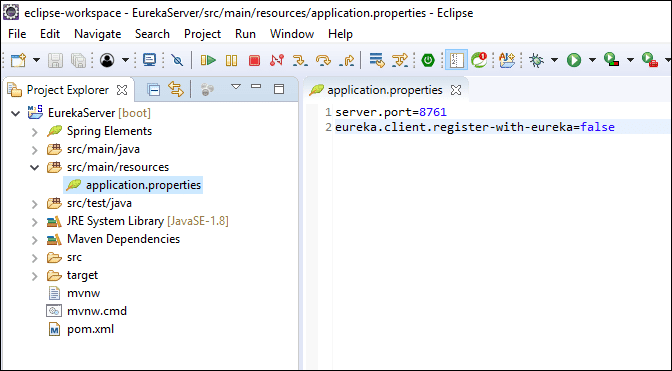Click green Spring Boot relaunch icon

[x=428, y=60]
